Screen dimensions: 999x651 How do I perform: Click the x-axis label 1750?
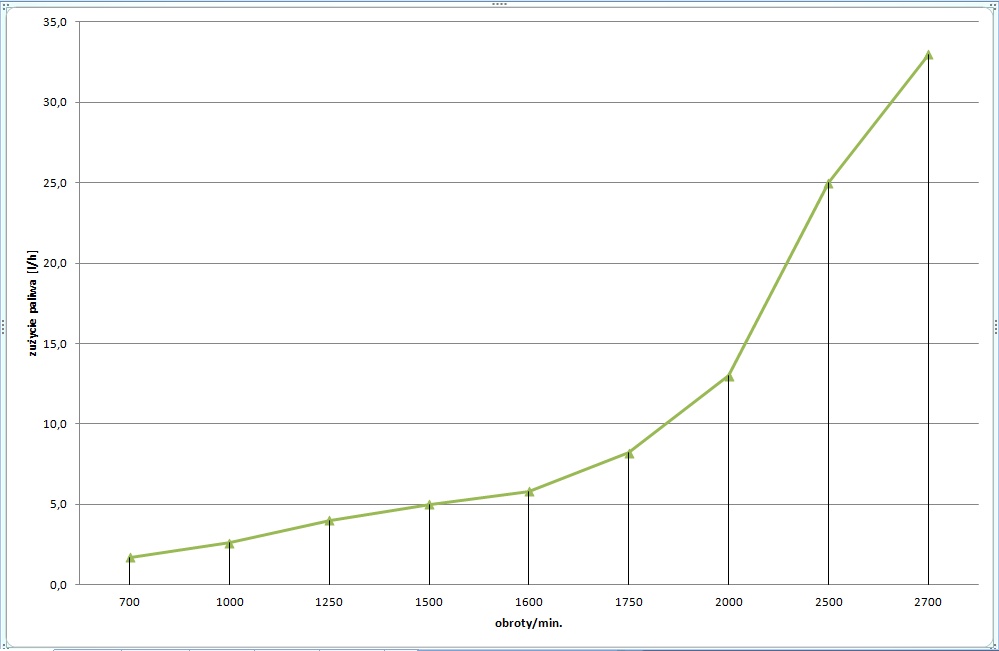629,602
